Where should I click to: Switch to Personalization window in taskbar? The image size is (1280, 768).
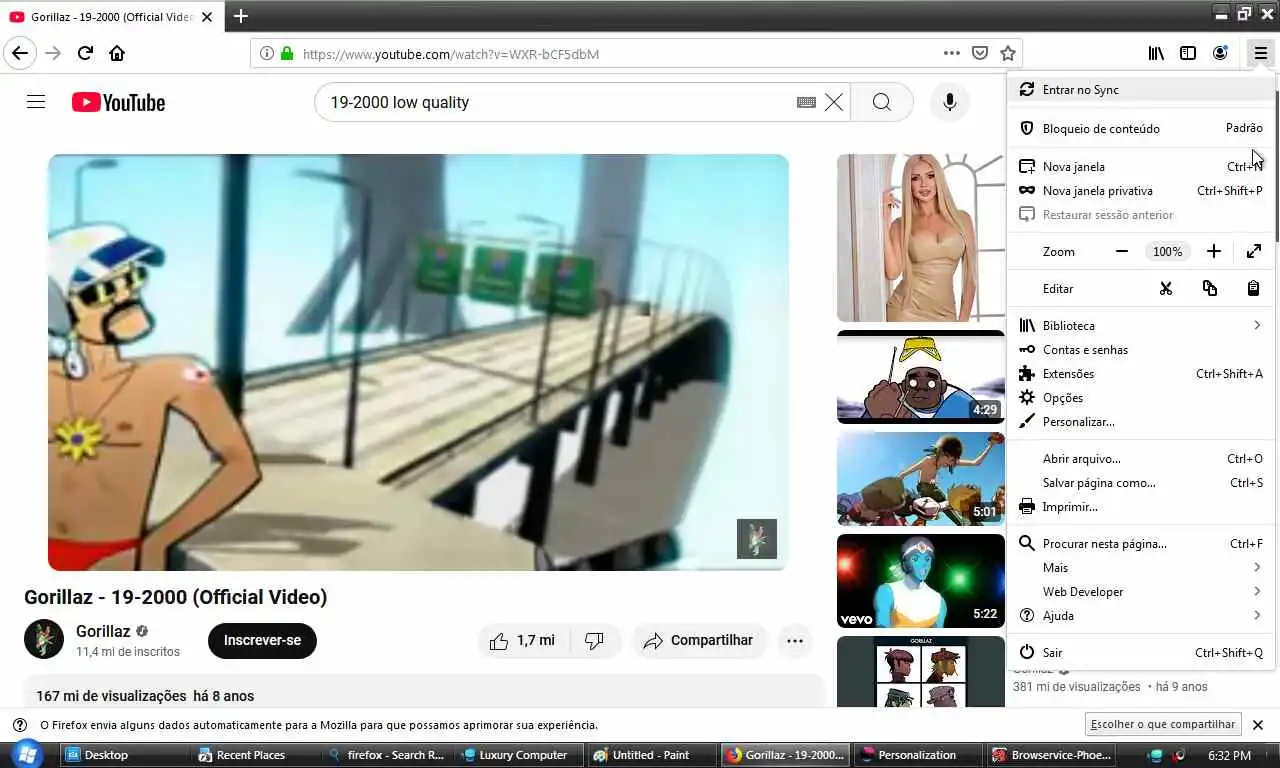coord(917,755)
